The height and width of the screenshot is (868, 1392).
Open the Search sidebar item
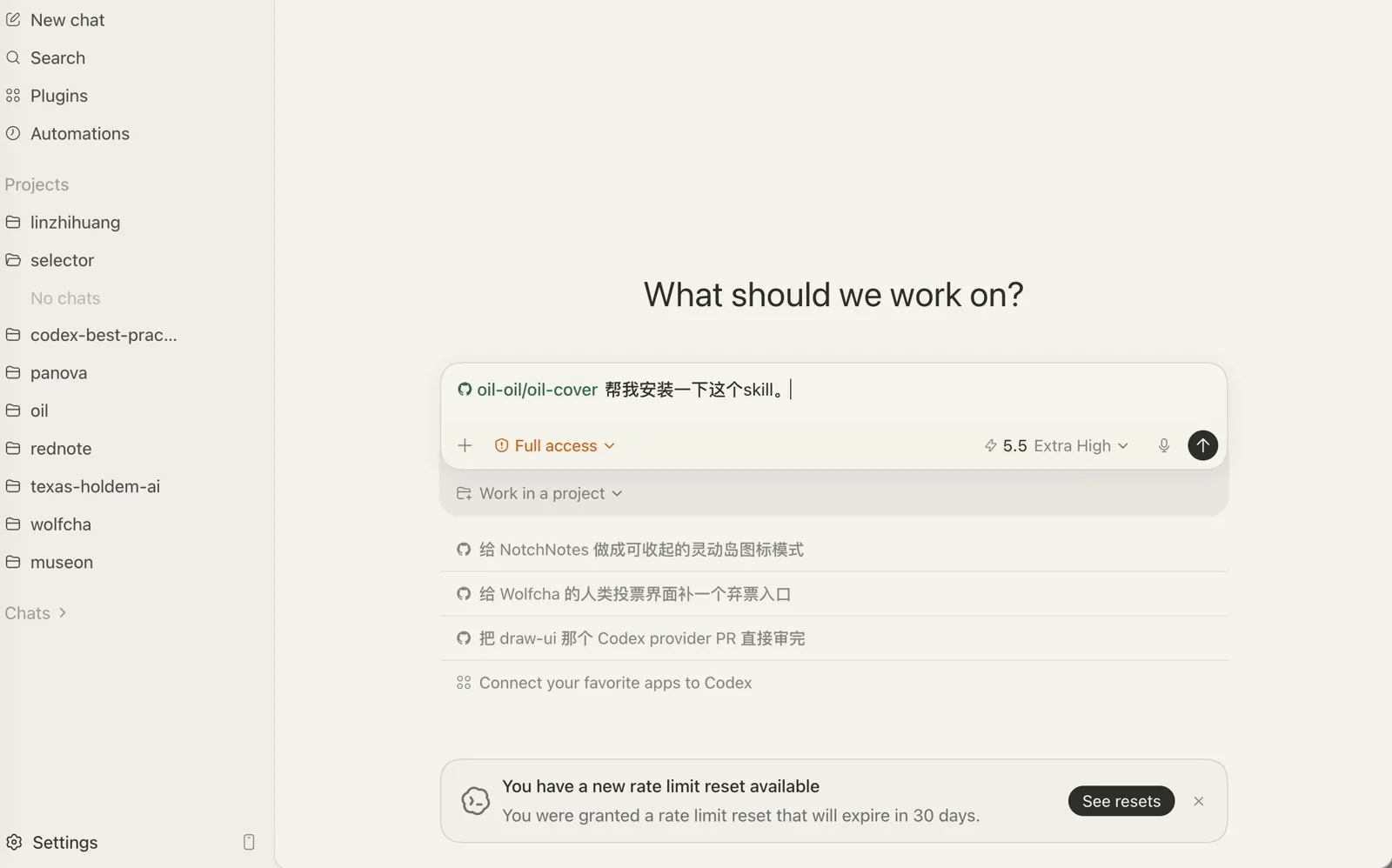click(57, 57)
